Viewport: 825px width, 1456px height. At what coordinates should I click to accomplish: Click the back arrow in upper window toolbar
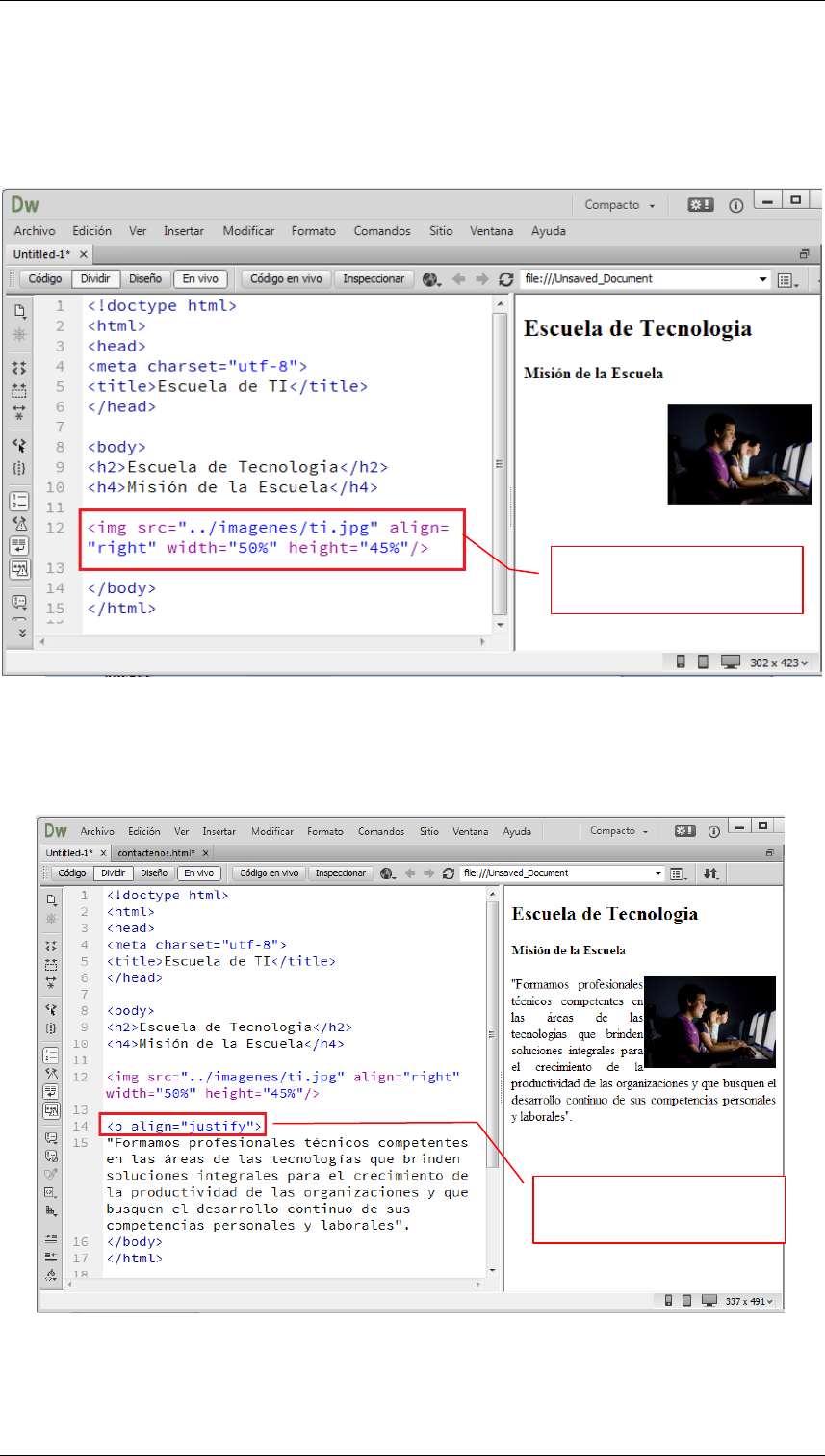[x=458, y=279]
